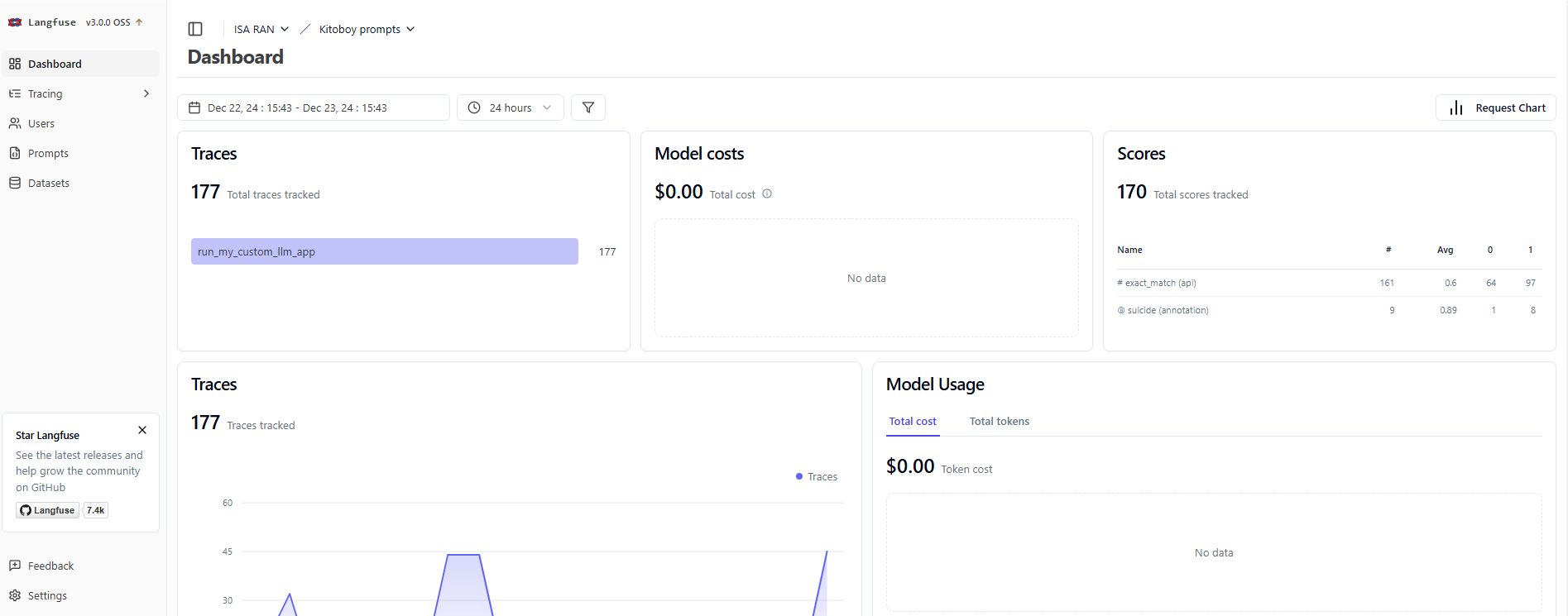
Task: Go to Datasets in sidebar
Action: [48, 183]
